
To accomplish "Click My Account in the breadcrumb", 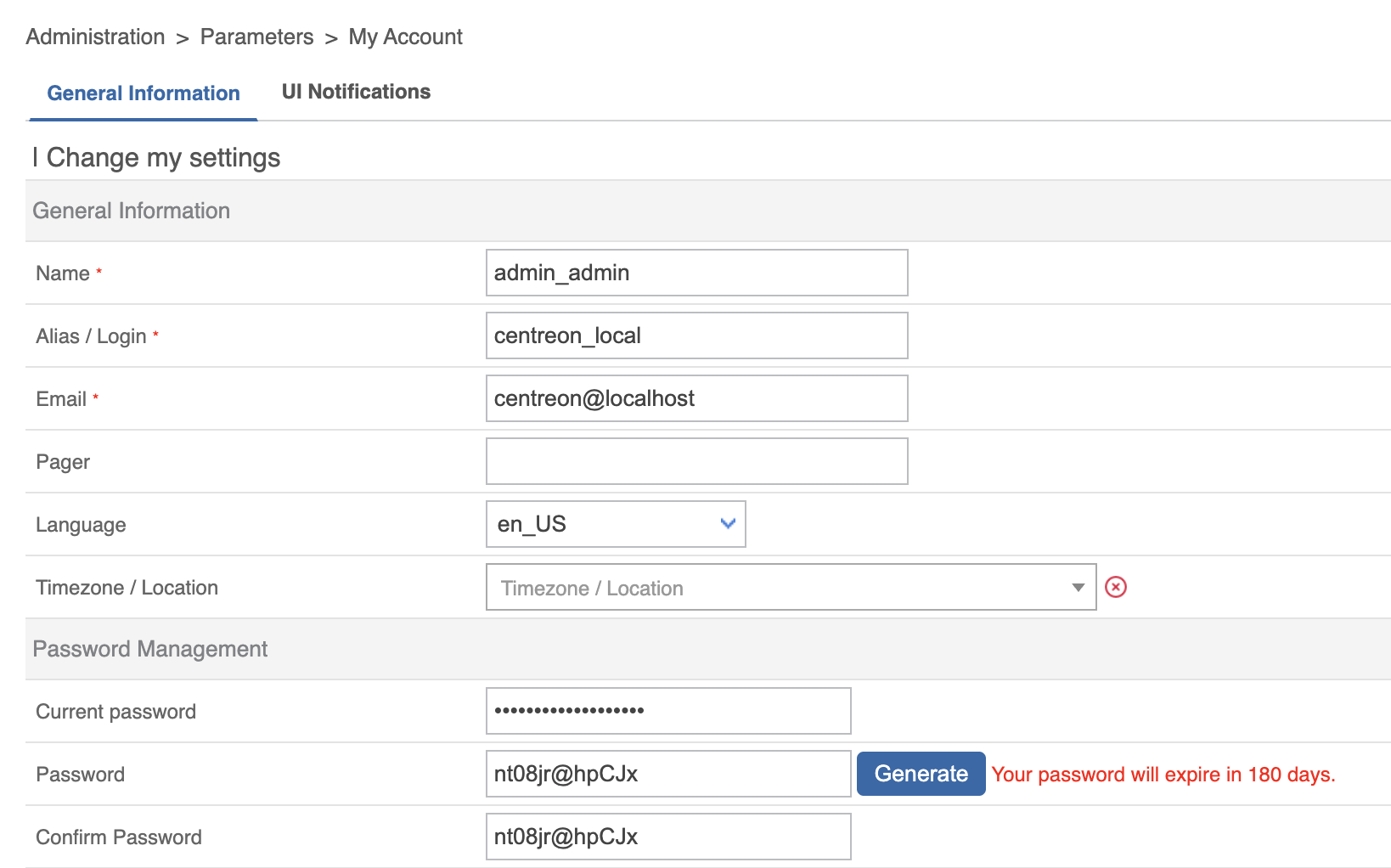I will point(405,37).
